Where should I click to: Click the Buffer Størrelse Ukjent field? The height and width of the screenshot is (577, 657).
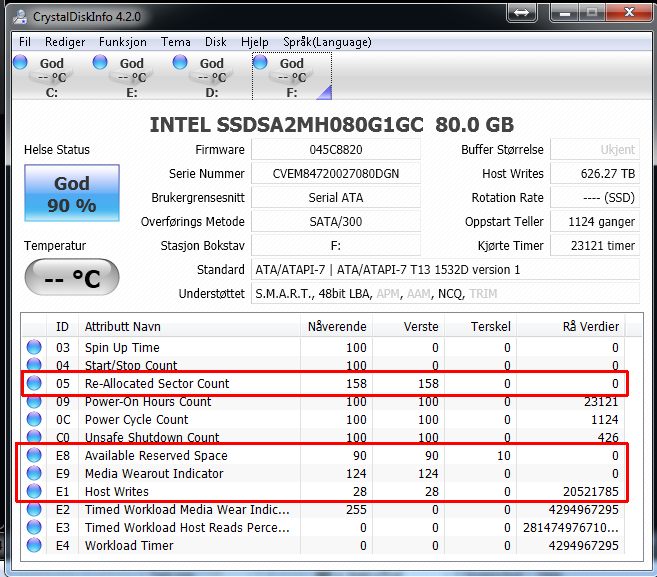click(595, 150)
